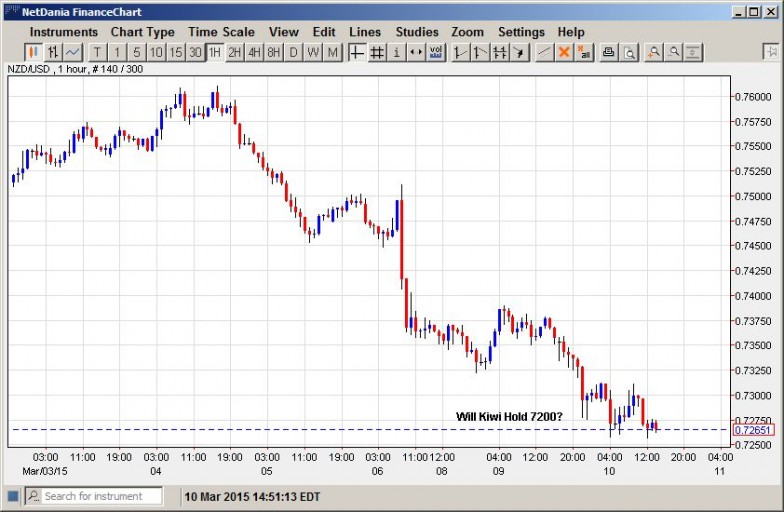Open the View menu
Image resolution: width=784 pixels, height=512 pixels.
coord(284,32)
